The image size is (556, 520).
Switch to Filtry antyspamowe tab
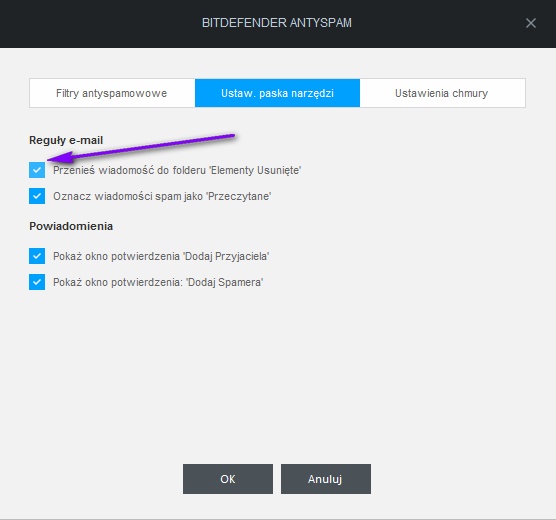[112, 93]
